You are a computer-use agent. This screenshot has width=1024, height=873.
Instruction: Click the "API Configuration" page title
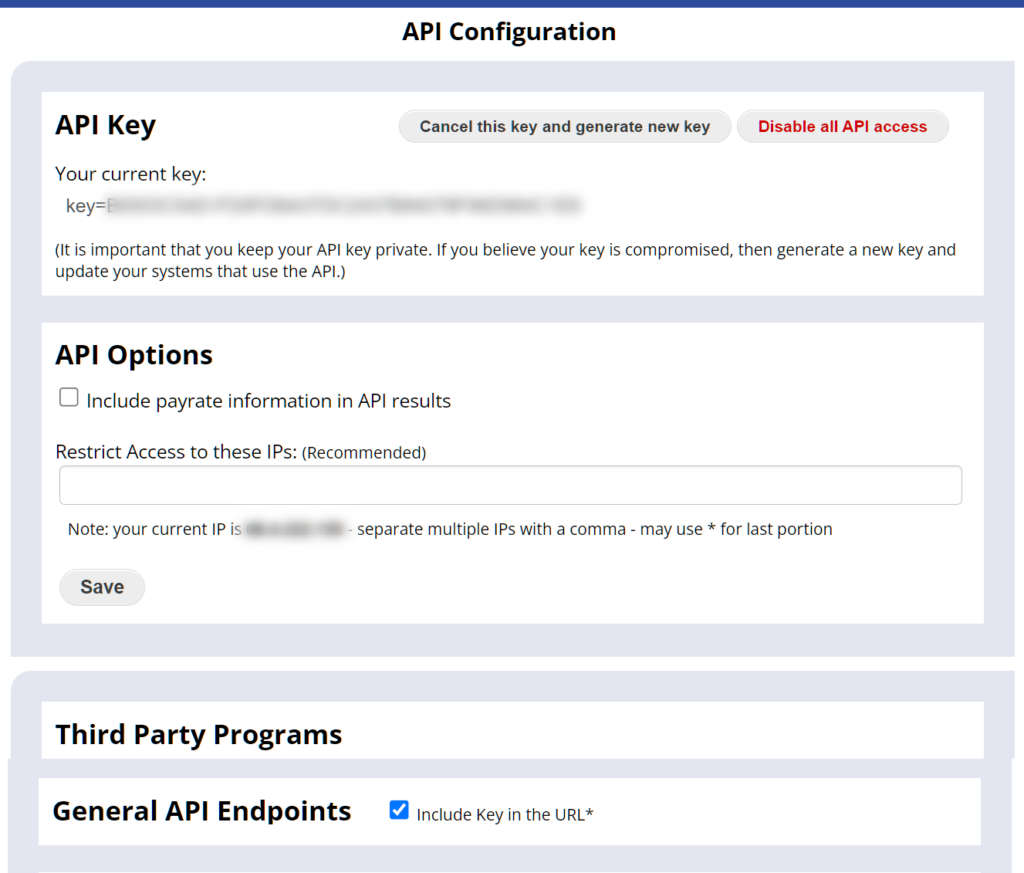coord(509,31)
